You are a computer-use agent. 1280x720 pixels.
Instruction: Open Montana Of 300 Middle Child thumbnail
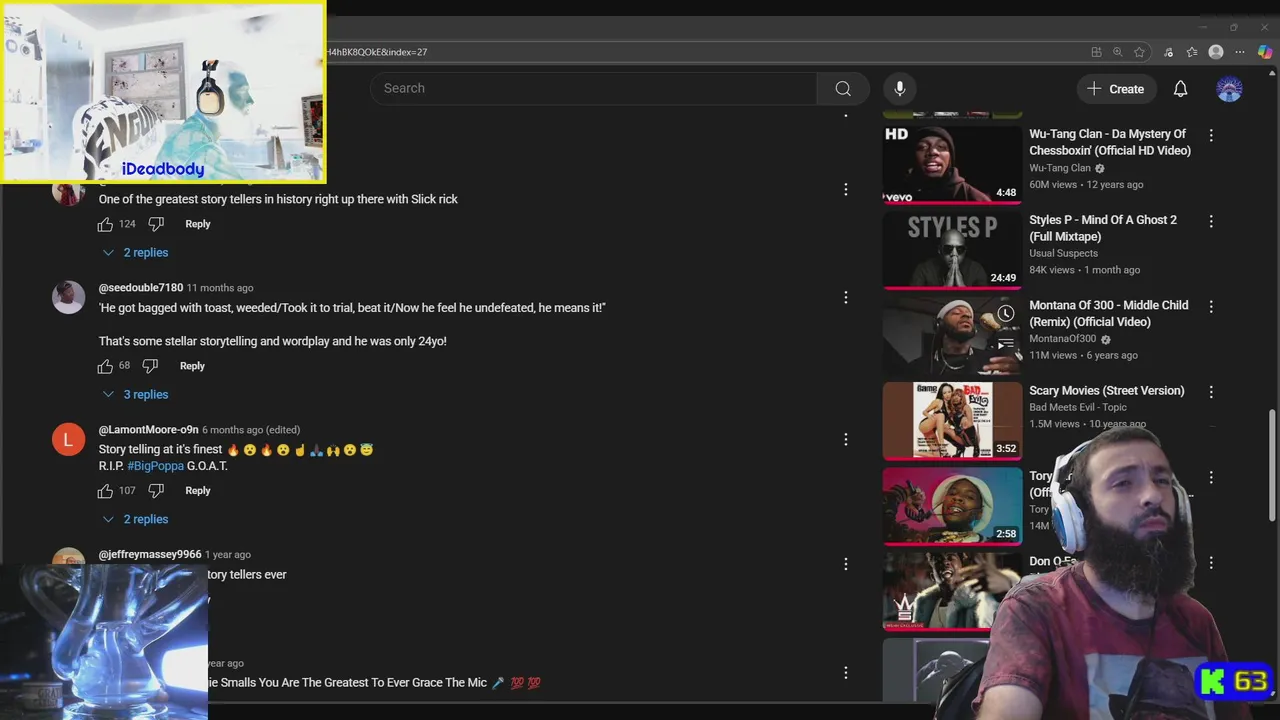coord(952,335)
